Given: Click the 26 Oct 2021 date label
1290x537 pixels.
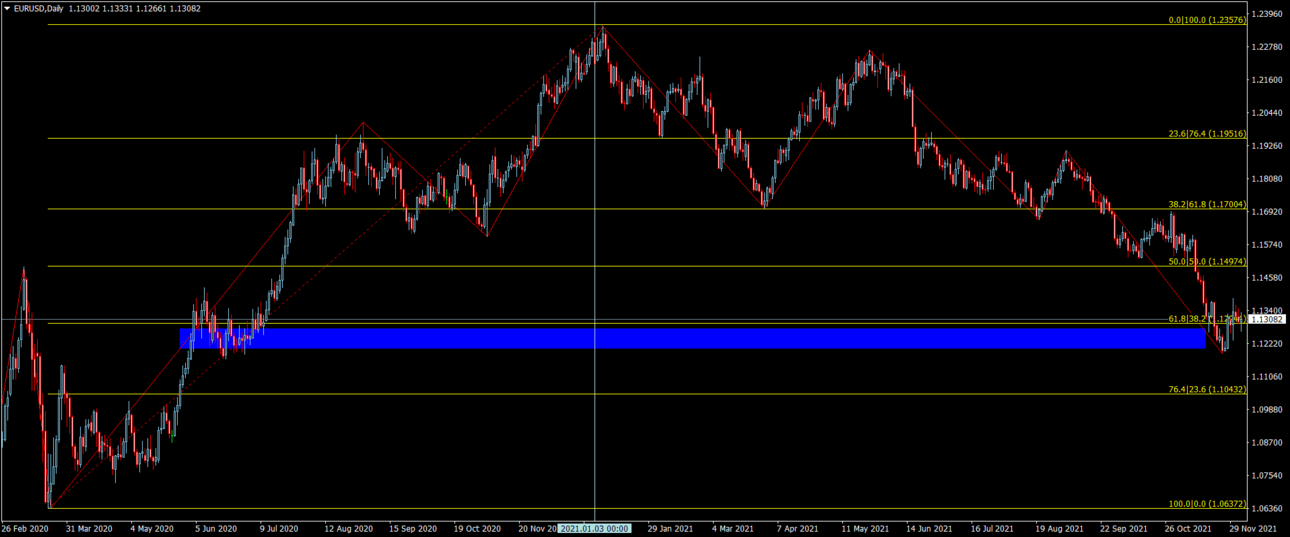Looking at the screenshot, I should tap(1188, 528).
